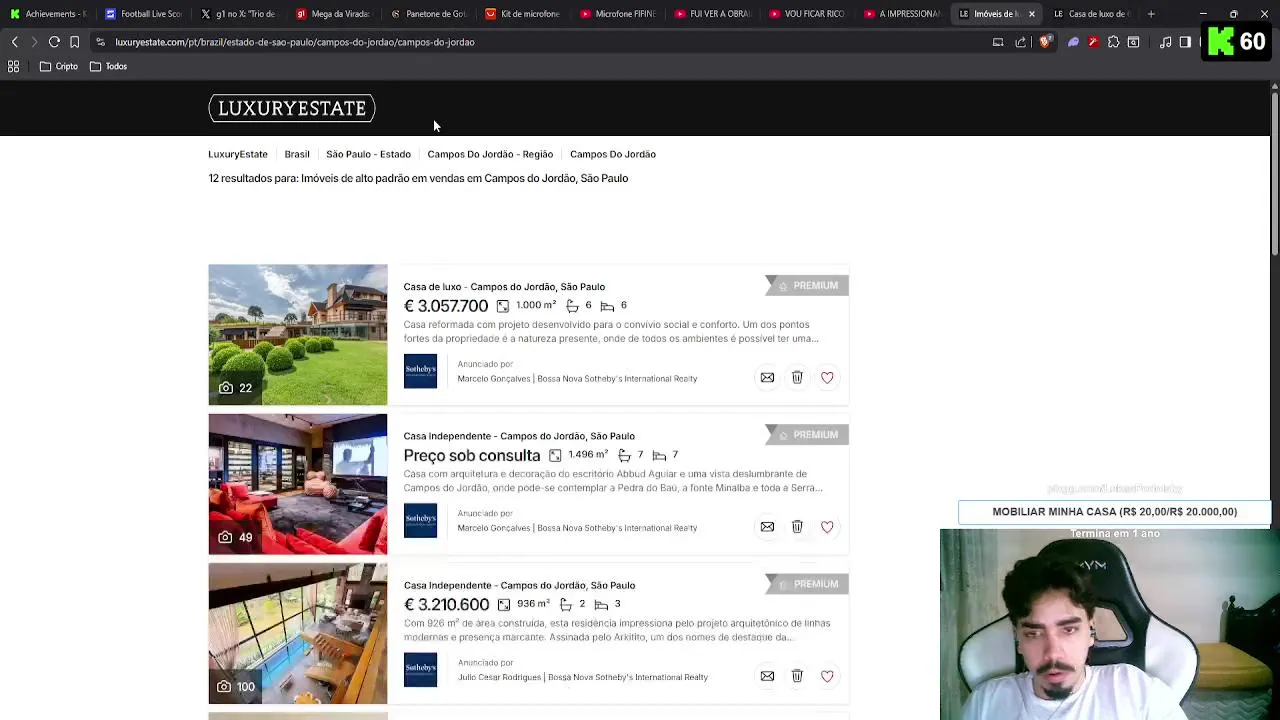Image resolution: width=1280 pixels, height=720 pixels.
Task: Favorite the Preço sob consulta listing
Action: pyautogui.click(x=827, y=527)
